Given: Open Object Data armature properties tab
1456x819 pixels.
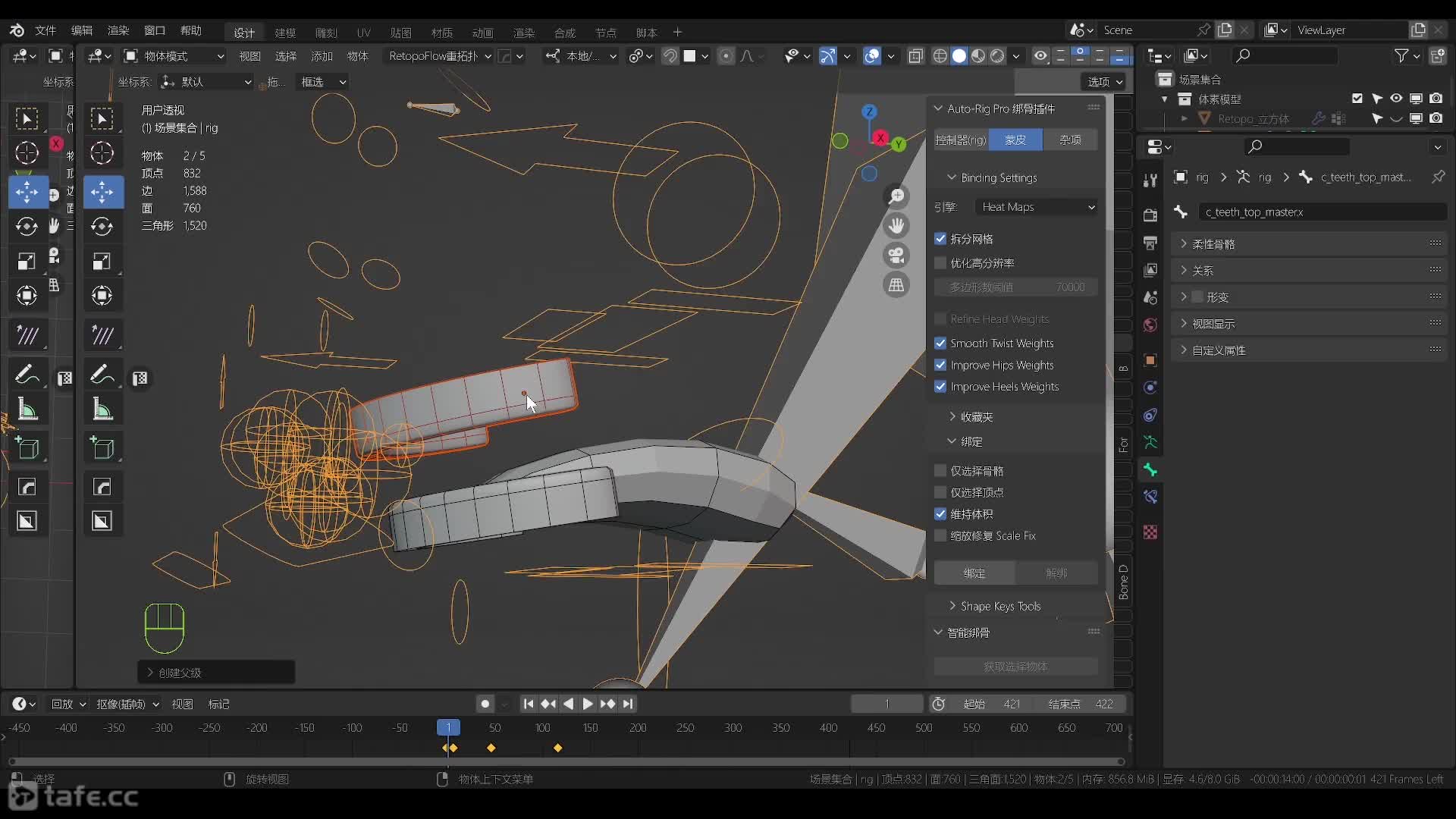Looking at the screenshot, I should (1150, 442).
